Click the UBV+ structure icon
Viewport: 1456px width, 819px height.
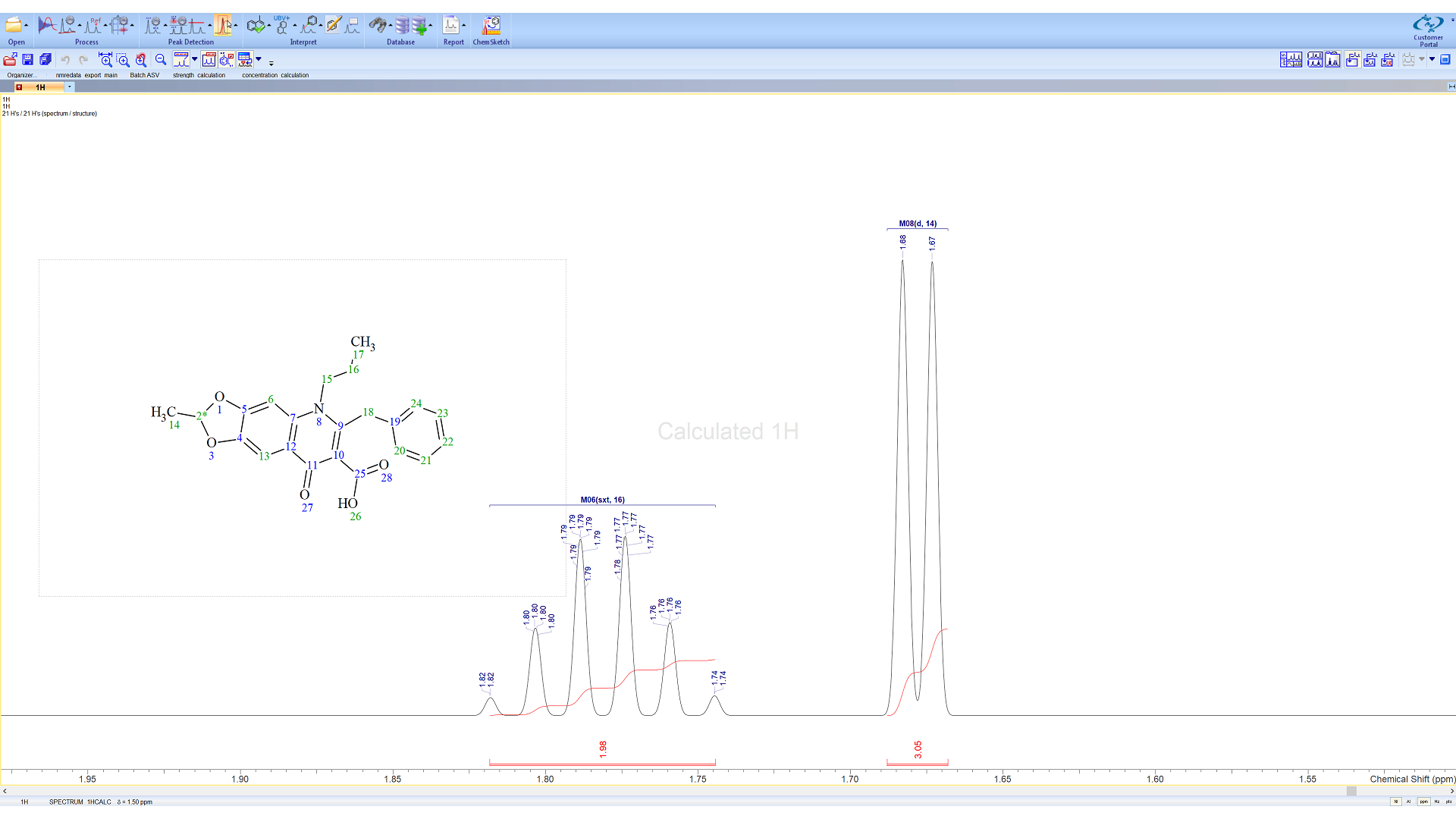pos(282,25)
